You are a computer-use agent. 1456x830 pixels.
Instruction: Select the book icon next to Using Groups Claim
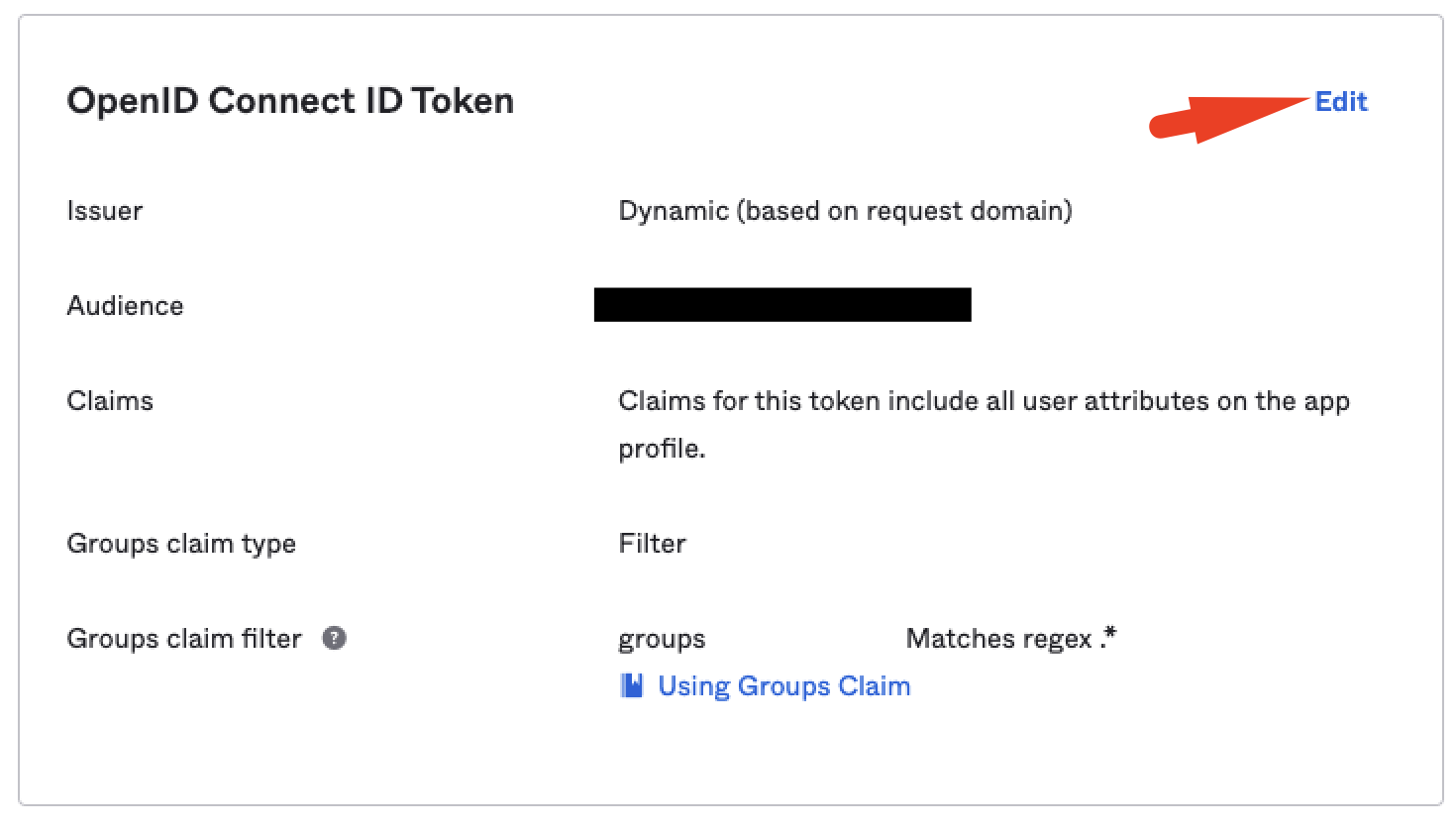pos(633,685)
